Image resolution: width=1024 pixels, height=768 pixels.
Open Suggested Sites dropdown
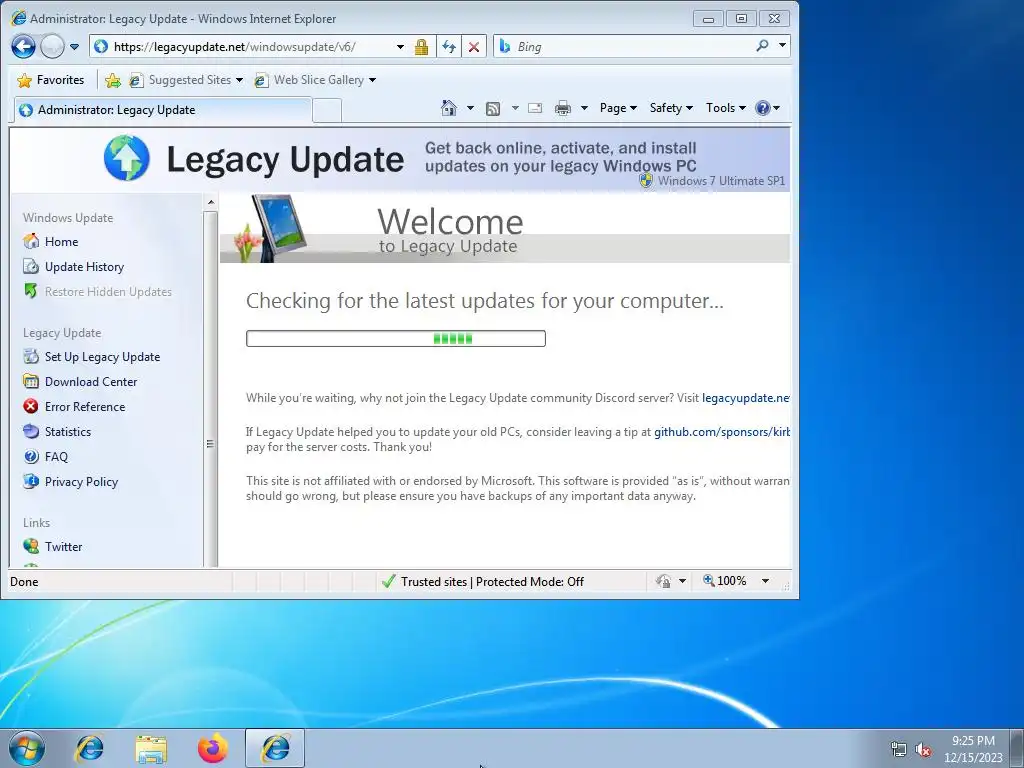pyautogui.click(x=186, y=80)
